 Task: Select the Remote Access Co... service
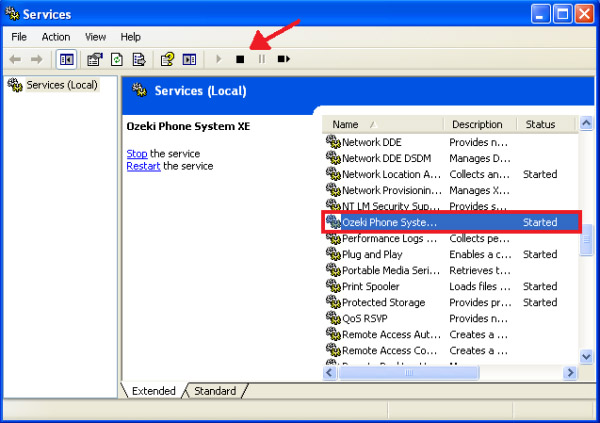point(451,351)
